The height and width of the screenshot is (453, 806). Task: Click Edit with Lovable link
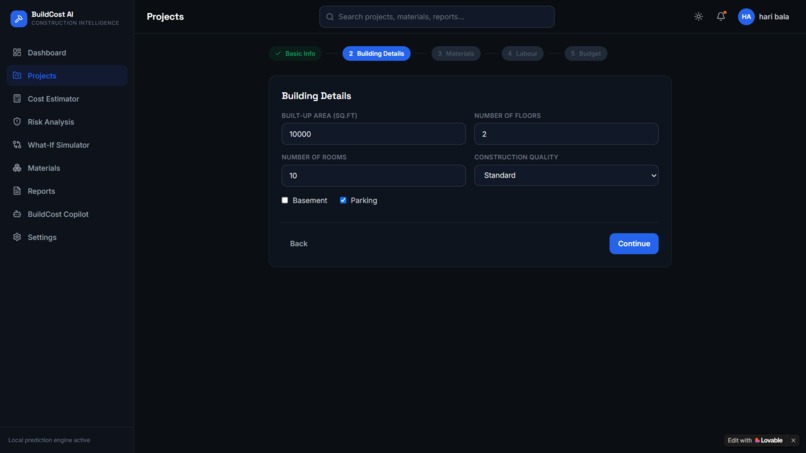755,440
